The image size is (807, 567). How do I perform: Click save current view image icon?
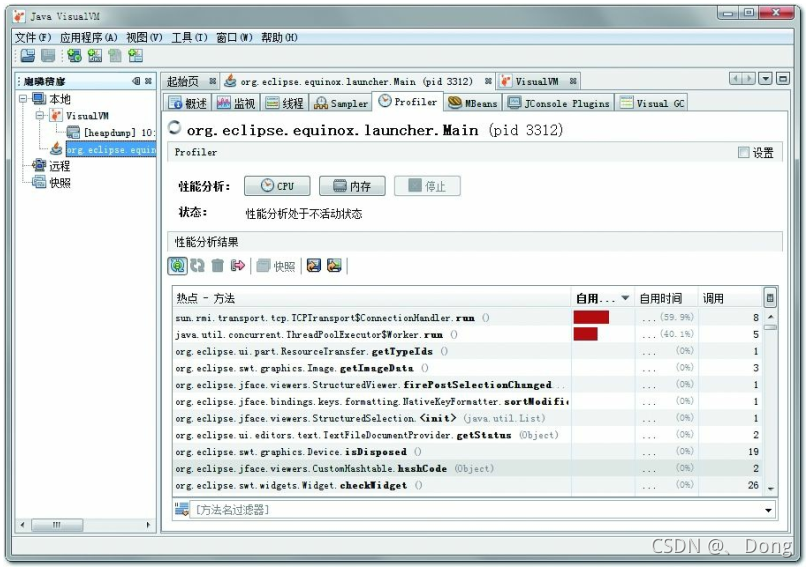pos(313,265)
